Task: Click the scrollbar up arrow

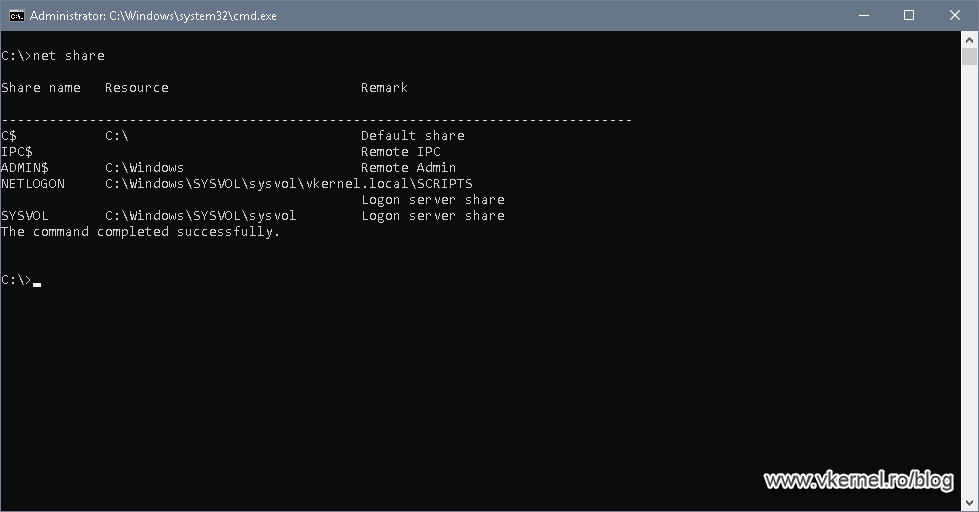Action: tap(969, 40)
